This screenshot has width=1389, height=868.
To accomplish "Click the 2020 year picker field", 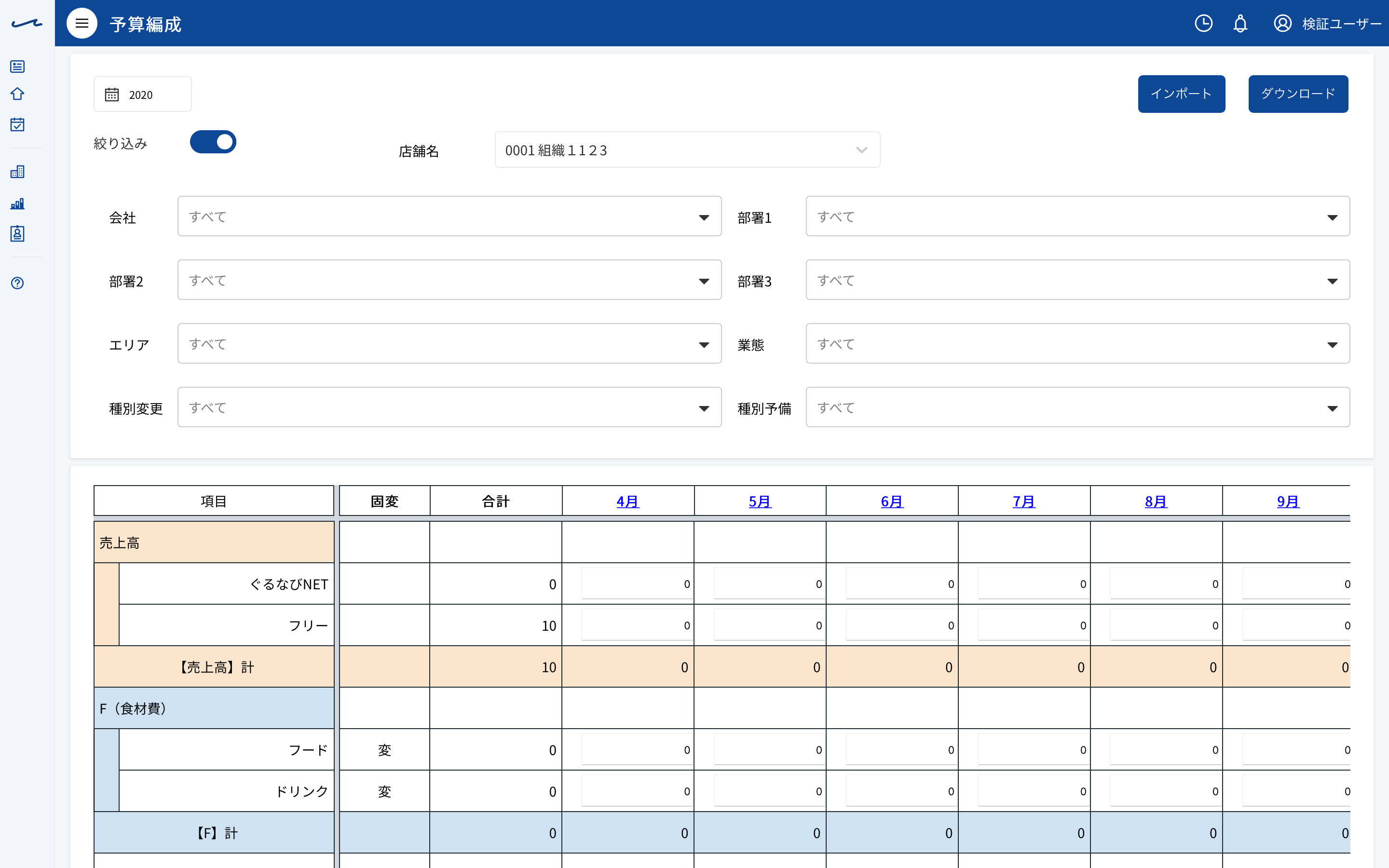I will pos(142,94).
